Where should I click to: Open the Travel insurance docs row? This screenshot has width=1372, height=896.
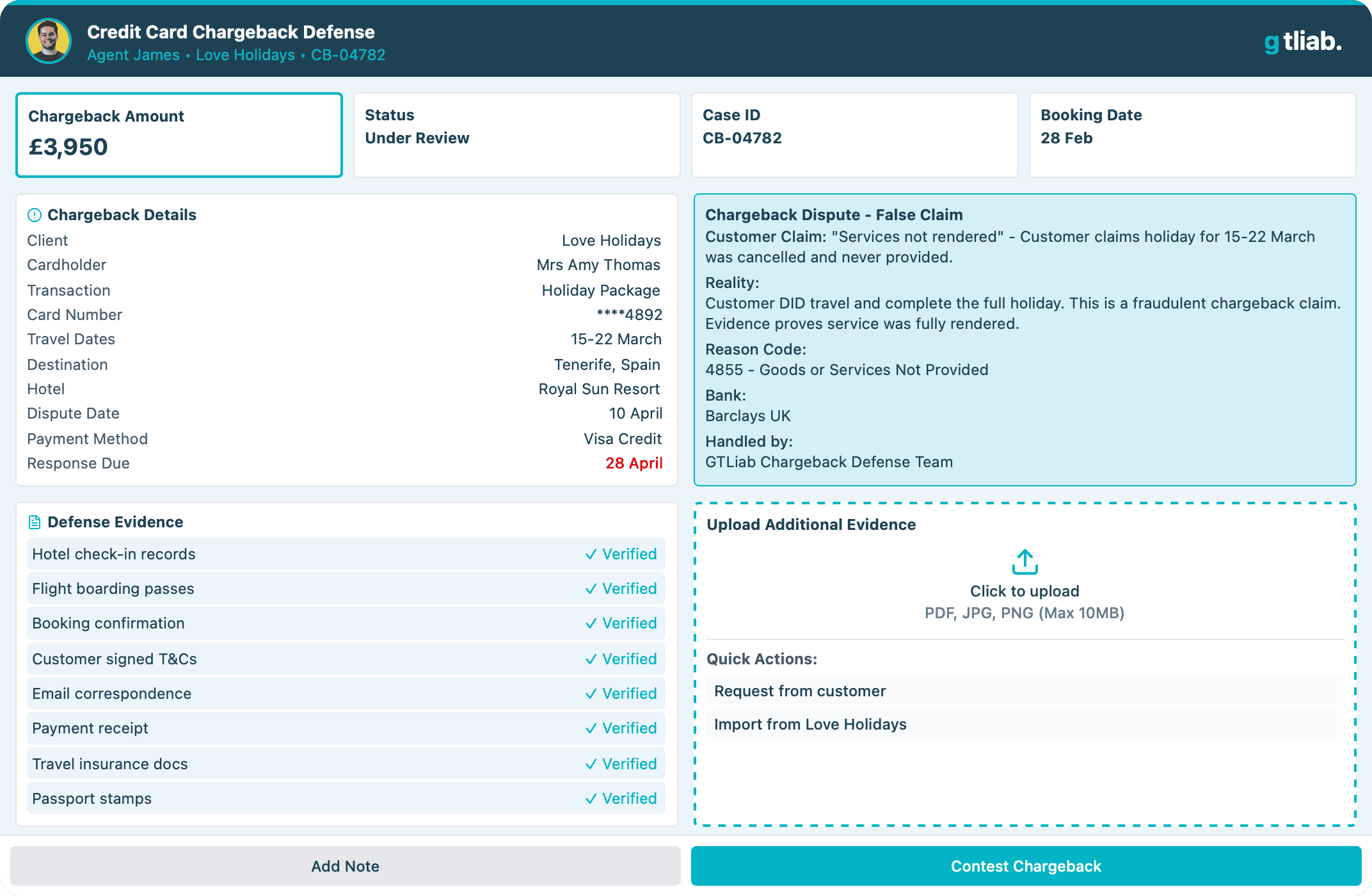[346, 764]
